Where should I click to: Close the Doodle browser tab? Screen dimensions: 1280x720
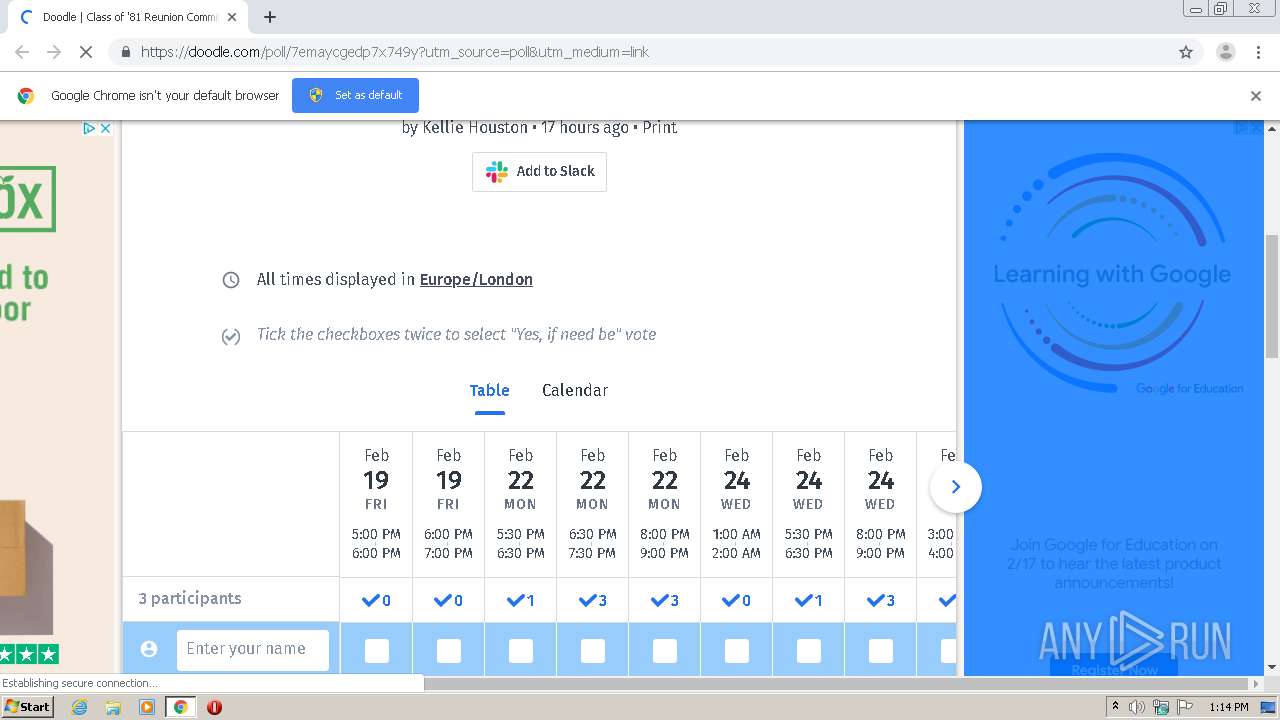[232, 17]
